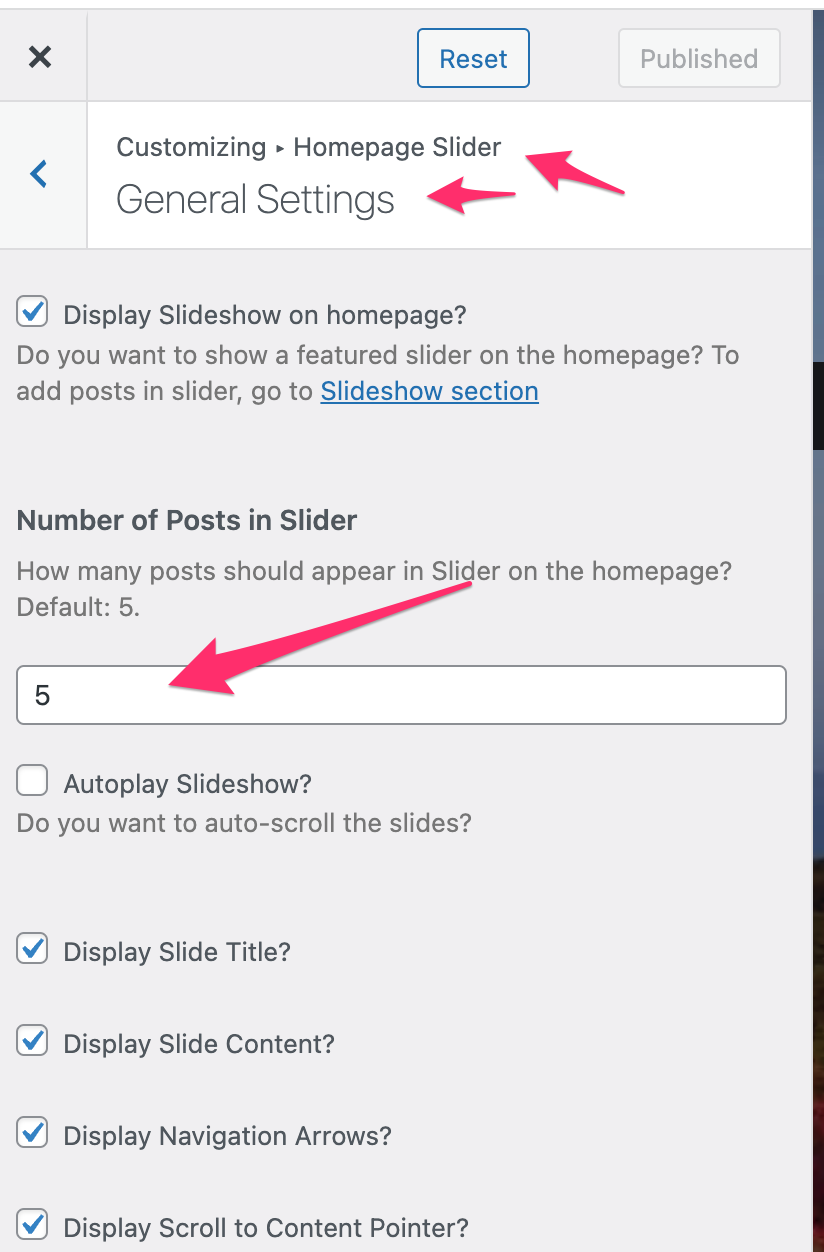Click the Display Navigation Arrows label
Viewport: 824px width, 1252px height.
[228, 1136]
